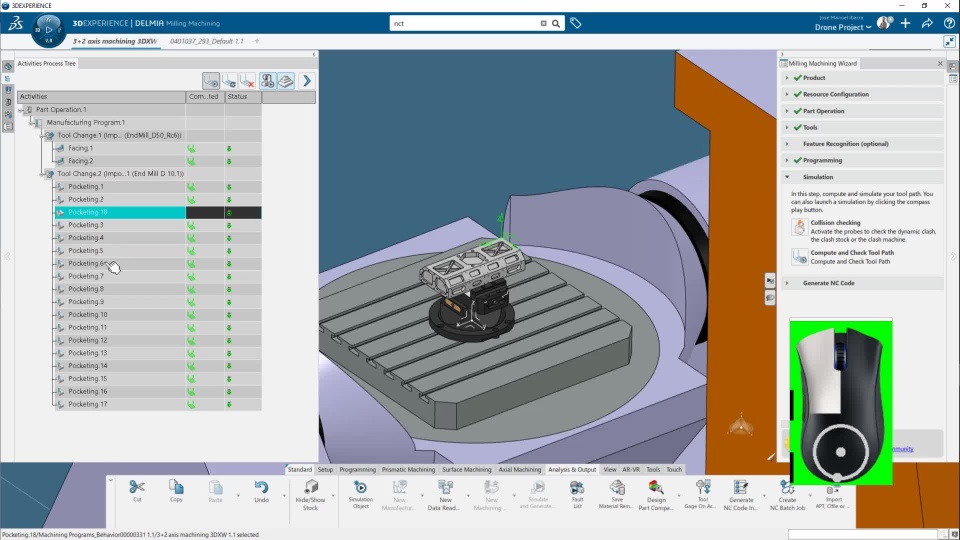Click the search input field
Screen dimensions: 960x540
click(465, 23)
